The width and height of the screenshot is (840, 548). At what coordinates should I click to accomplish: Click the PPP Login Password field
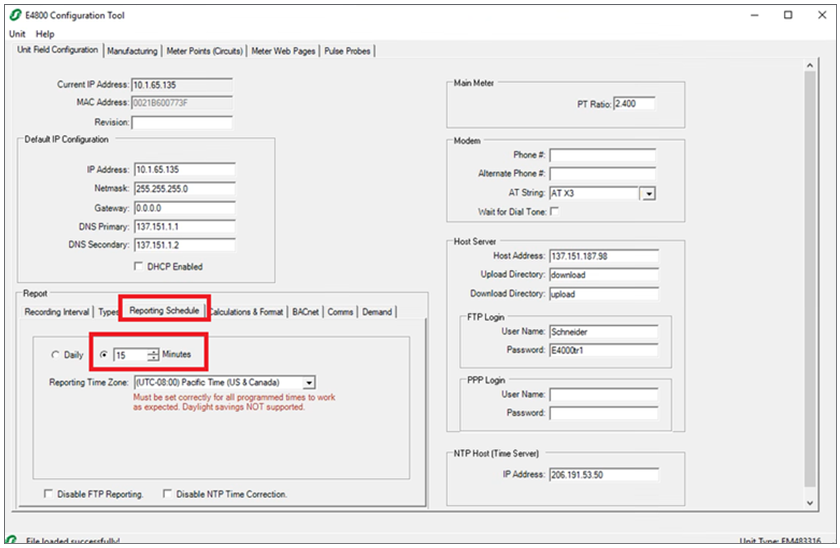(x=604, y=413)
